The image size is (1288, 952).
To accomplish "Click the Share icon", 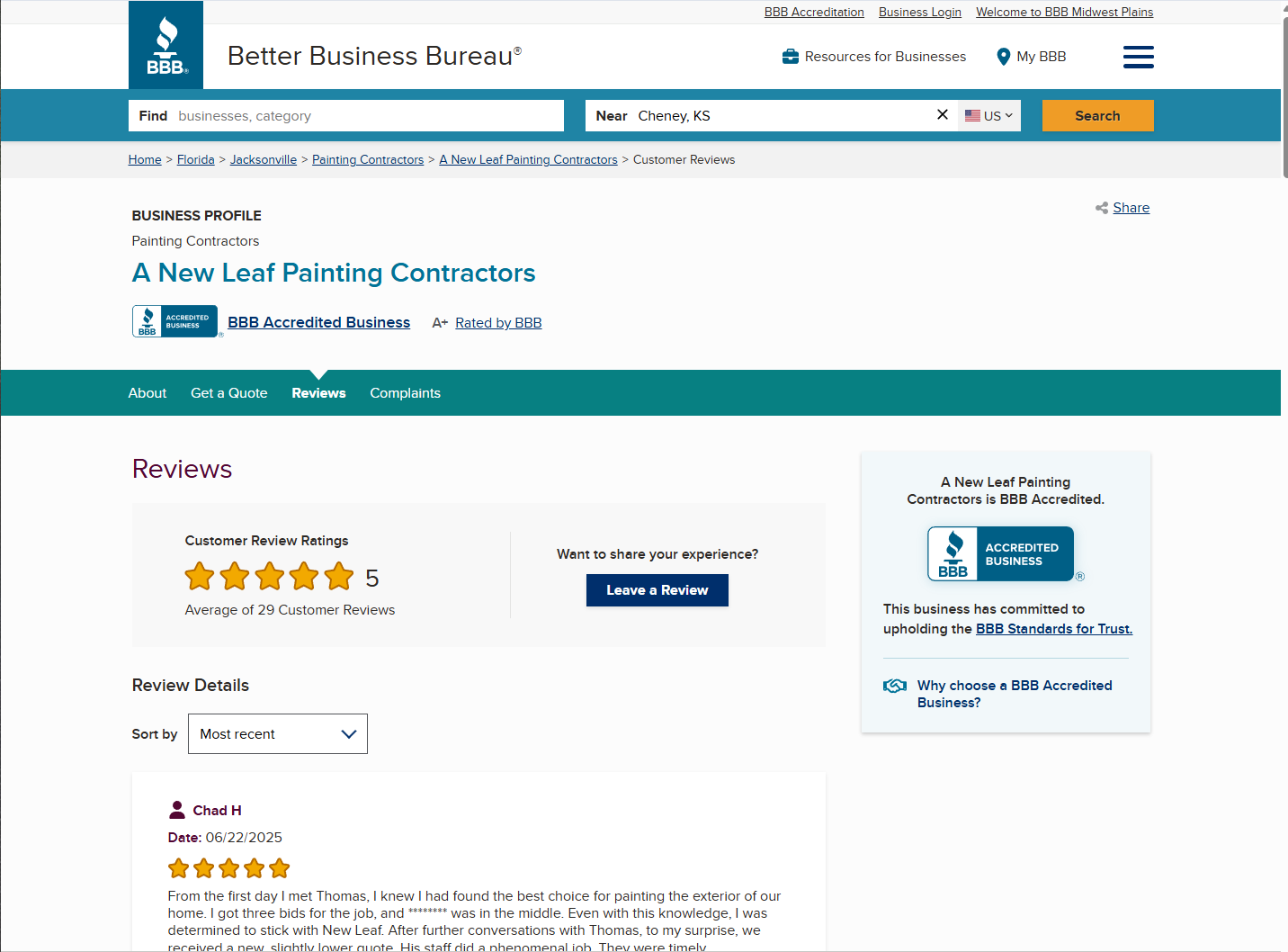I will pos(1102,208).
